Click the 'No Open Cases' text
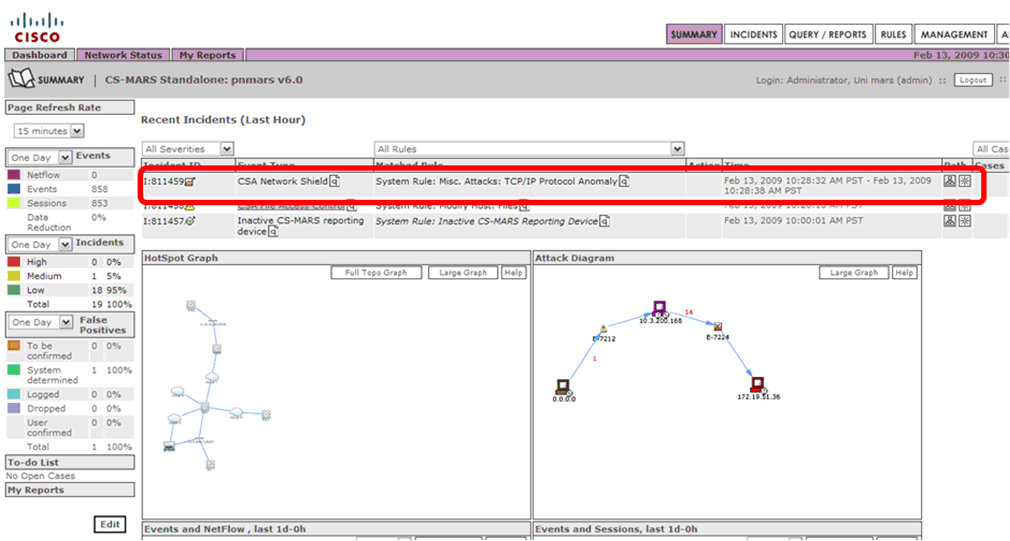This screenshot has height=541, width=1010. pyautogui.click(x=41, y=476)
